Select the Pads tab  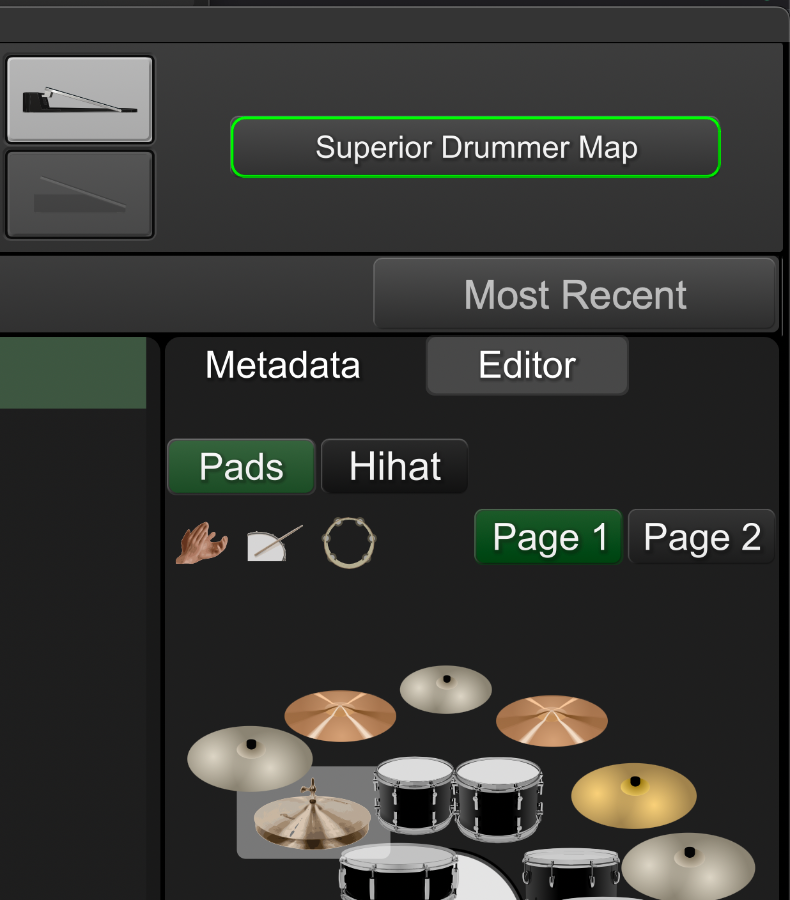click(x=241, y=466)
